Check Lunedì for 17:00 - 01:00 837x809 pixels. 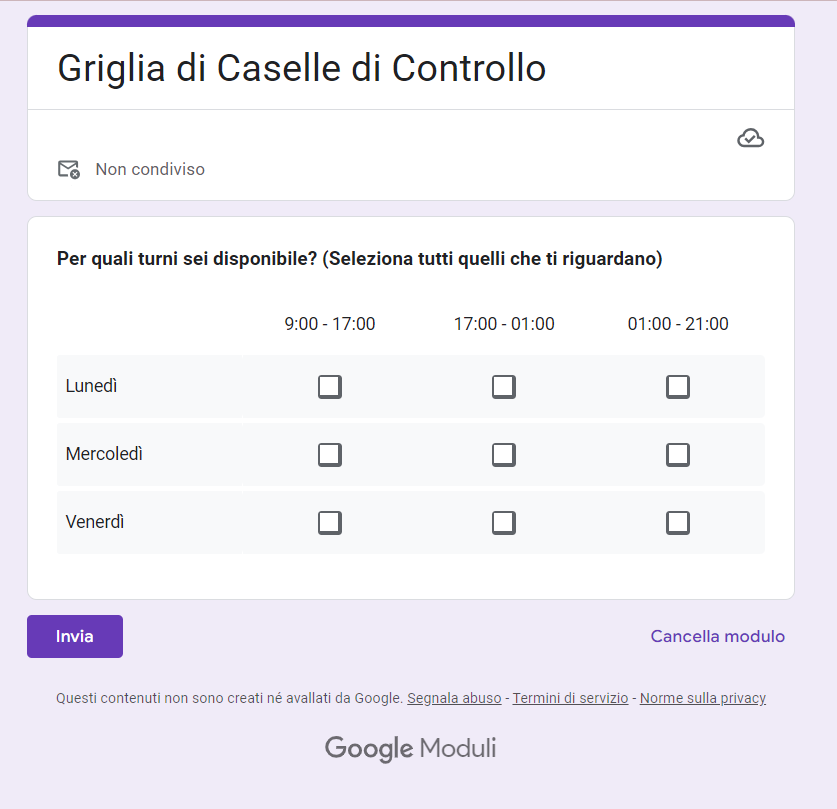(x=504, y=387)
